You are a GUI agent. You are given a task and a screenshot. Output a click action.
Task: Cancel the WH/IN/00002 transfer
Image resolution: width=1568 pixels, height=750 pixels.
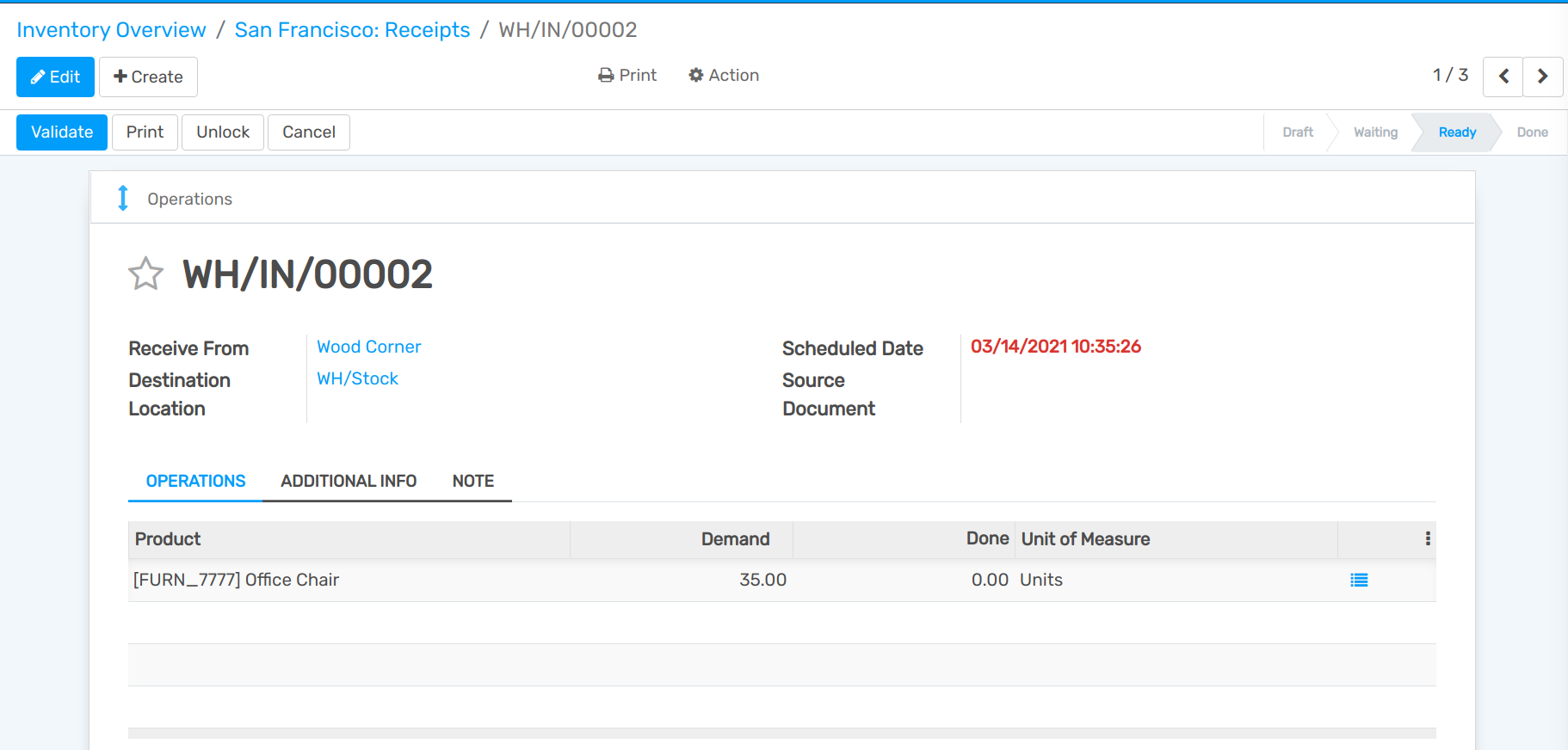point(308,132)
